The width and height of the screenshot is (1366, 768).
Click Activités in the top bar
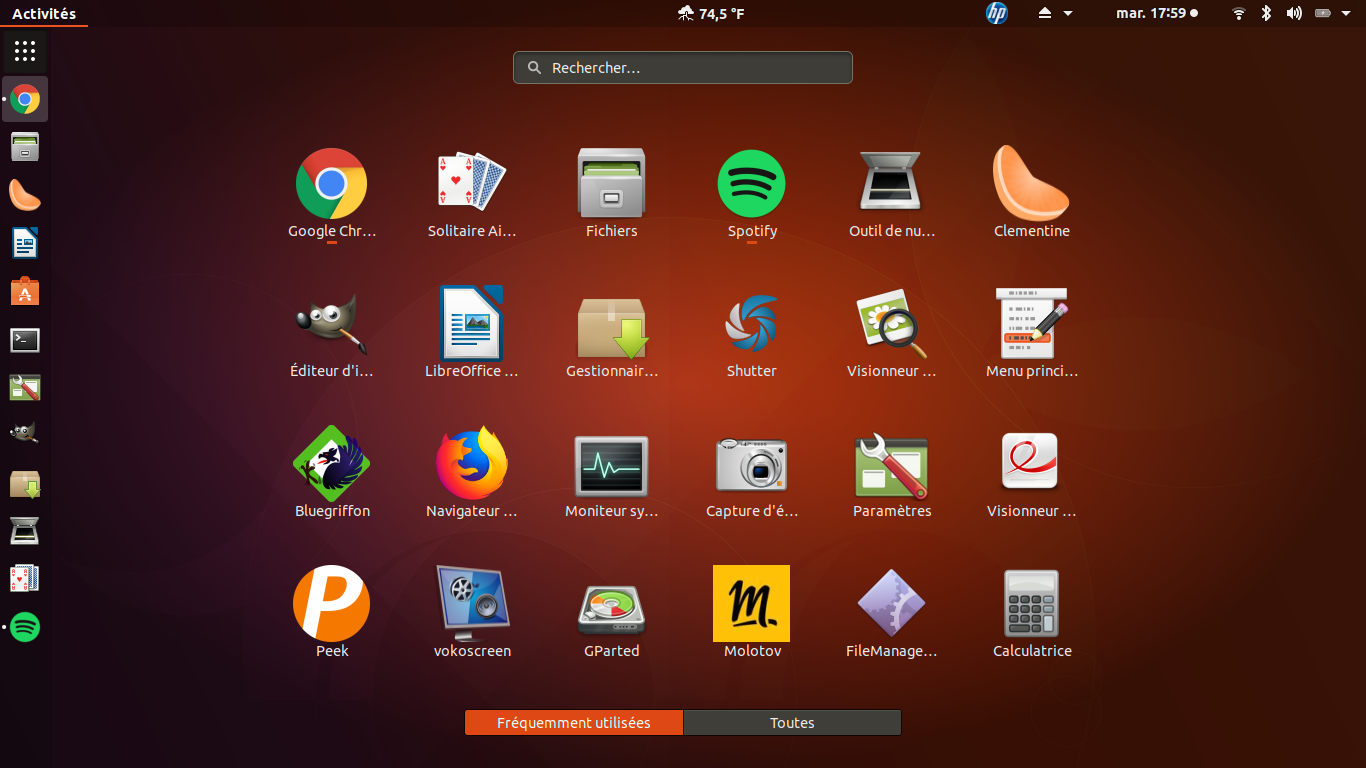[x=44, y=13]
